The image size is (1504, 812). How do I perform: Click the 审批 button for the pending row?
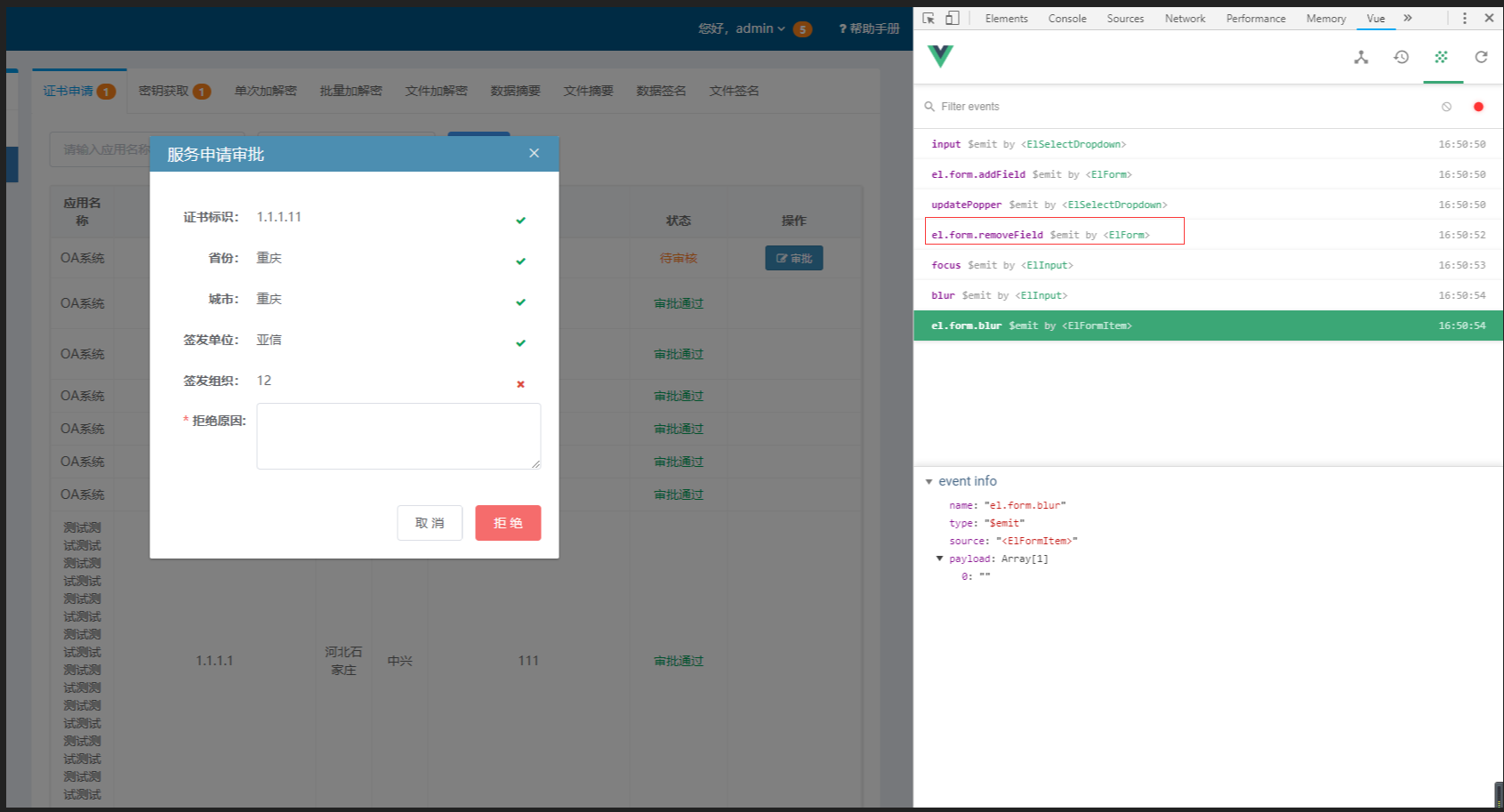793,258
